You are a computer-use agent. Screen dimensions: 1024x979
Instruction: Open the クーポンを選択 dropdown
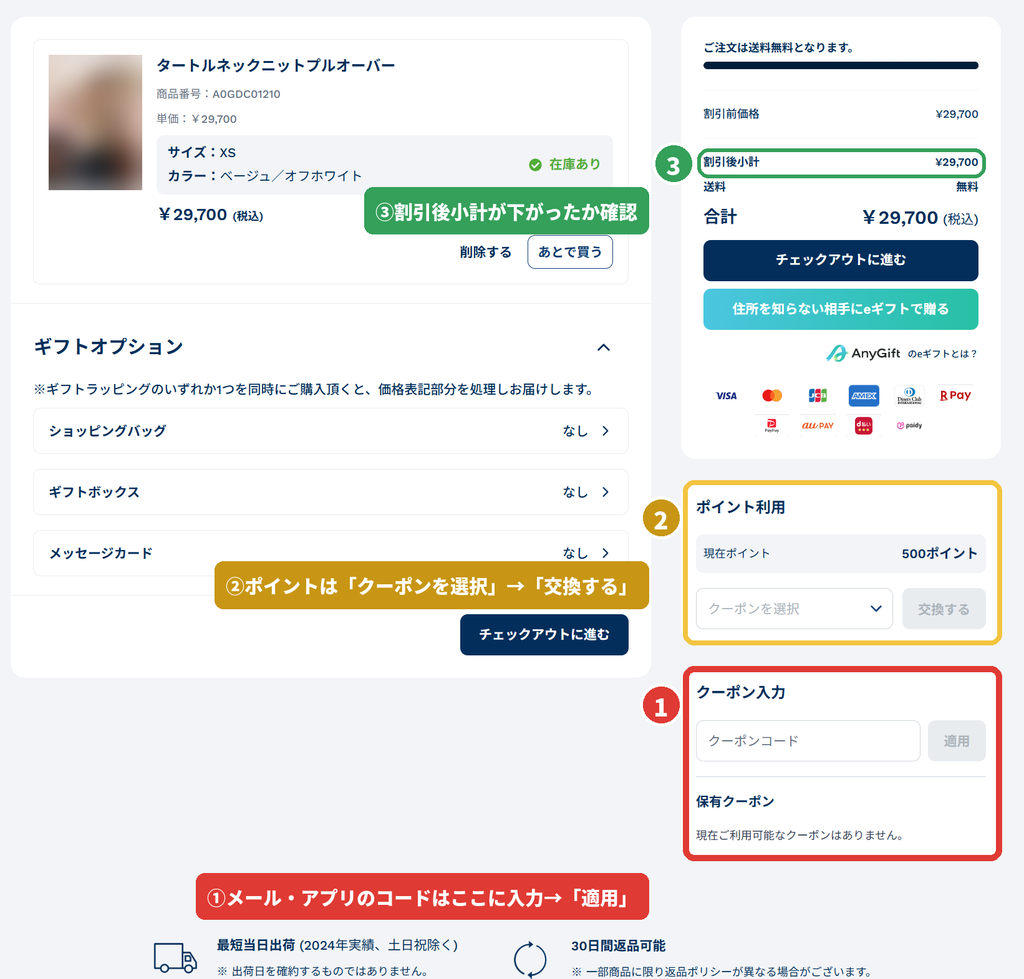[x=794, y=609]
